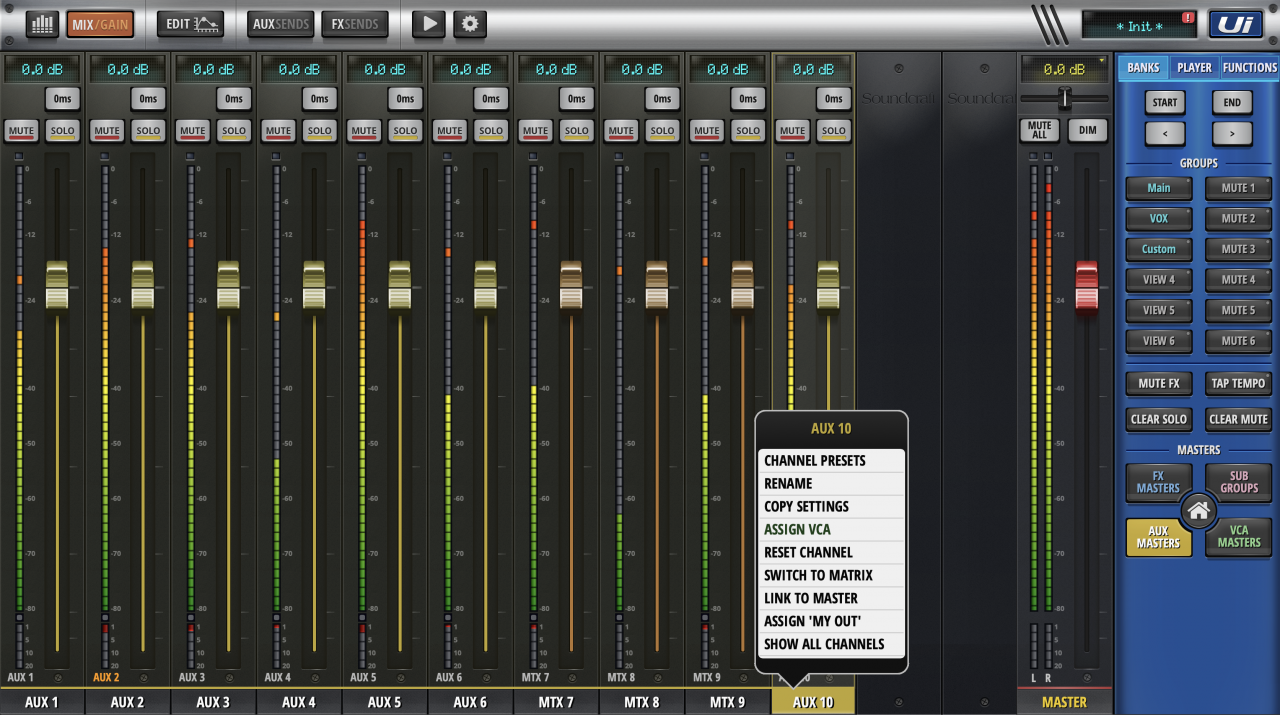Mute the MTX 9 channel
The height and width of the screenshot is (715, 1280).
coord(707,131)
